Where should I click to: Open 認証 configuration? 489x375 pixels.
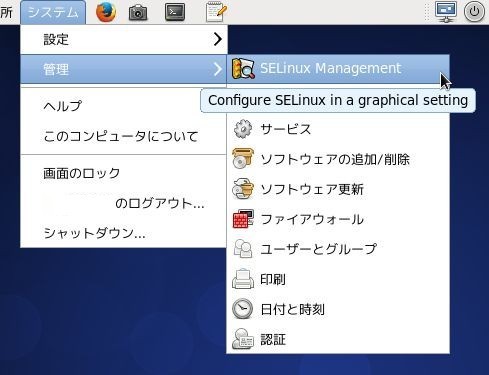[338, 339]
